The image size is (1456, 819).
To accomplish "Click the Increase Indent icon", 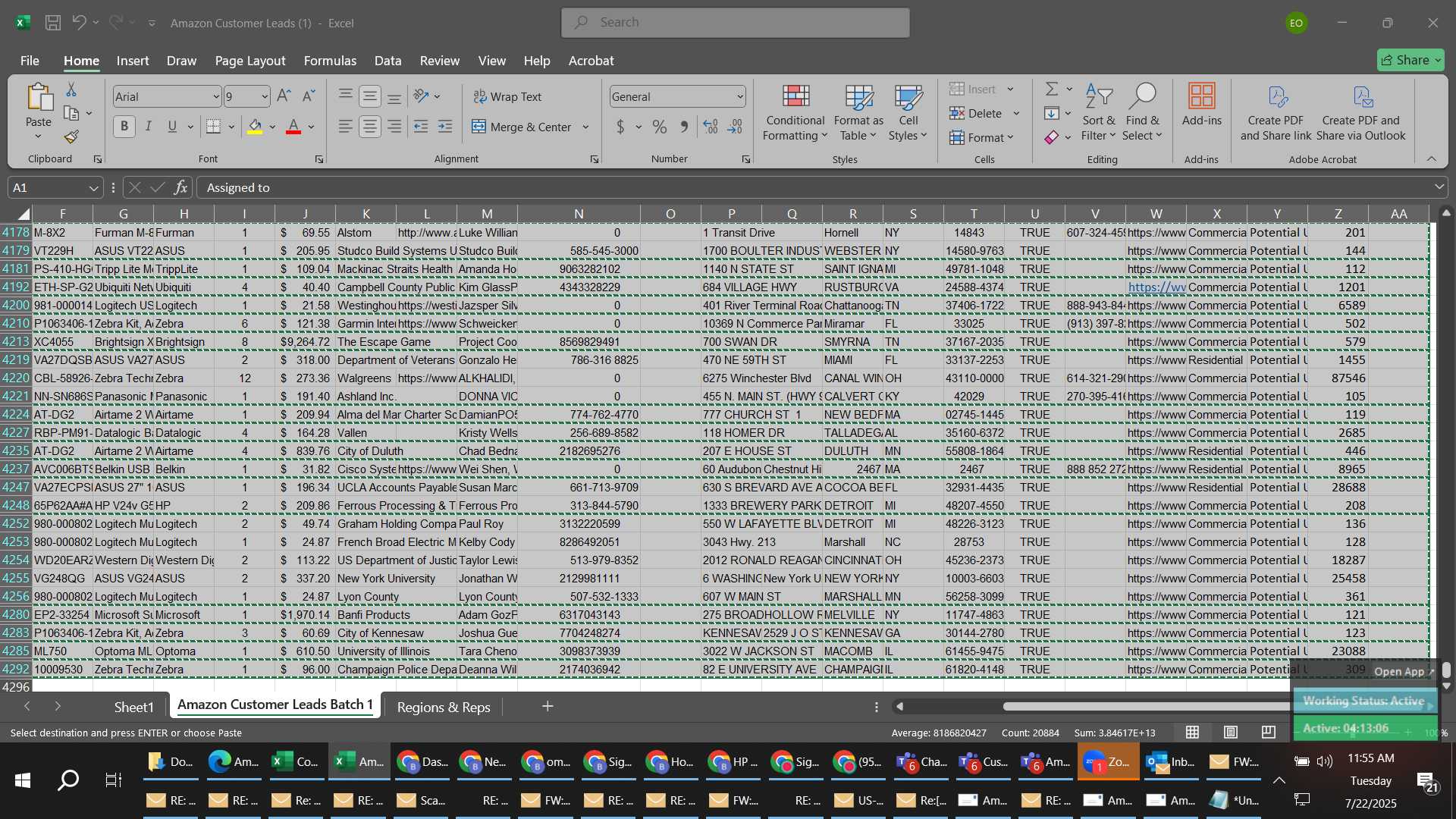I will click(445, 127).
